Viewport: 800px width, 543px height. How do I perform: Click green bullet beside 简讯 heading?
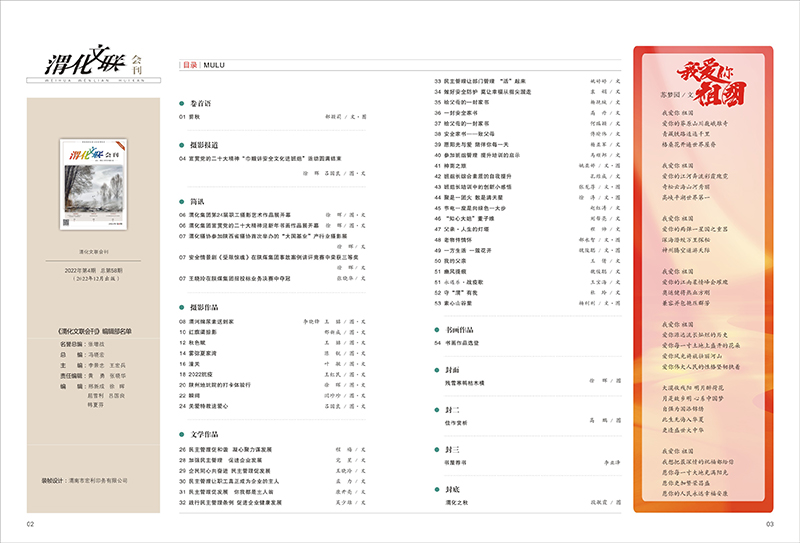click(x=182, y=200)
